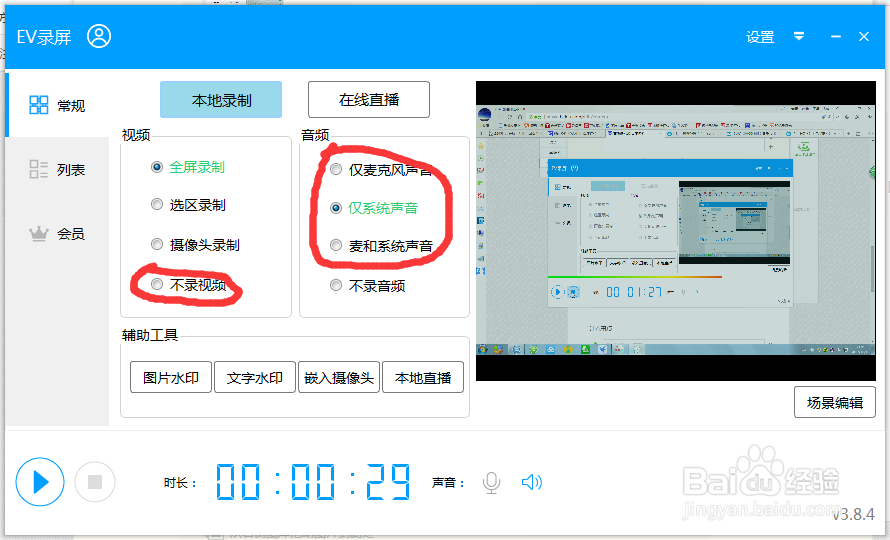Close the EV录屏 window
Image resolution: width=890 pixels, height=540 pixels.
pyautogui.click(x=864, y=36)
